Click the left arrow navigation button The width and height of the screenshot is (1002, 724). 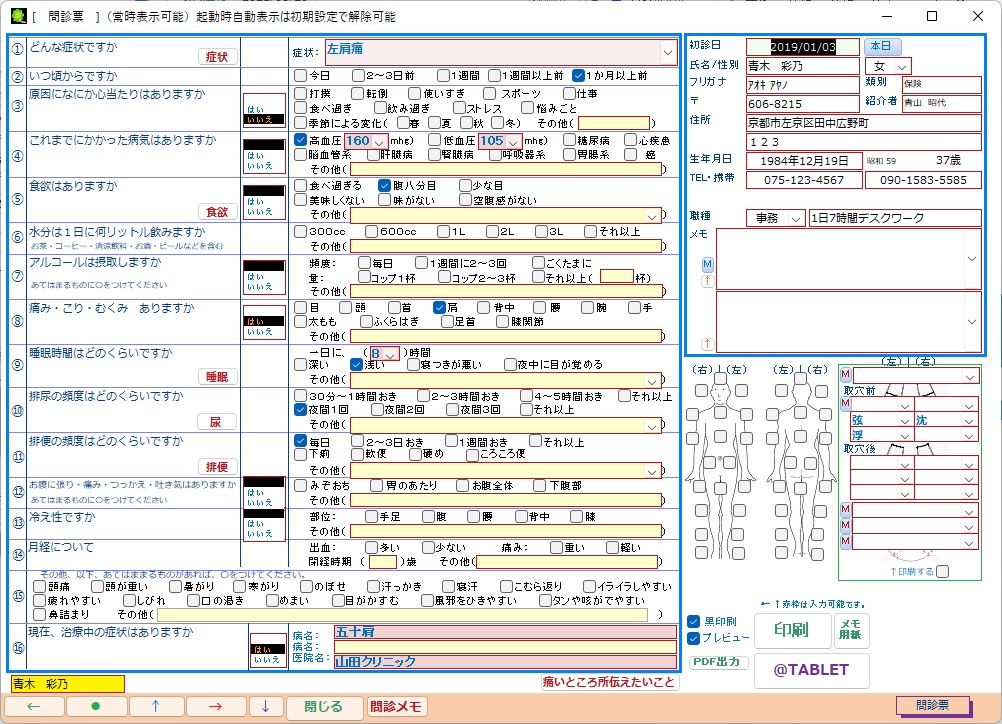click(x=34, y=706)
